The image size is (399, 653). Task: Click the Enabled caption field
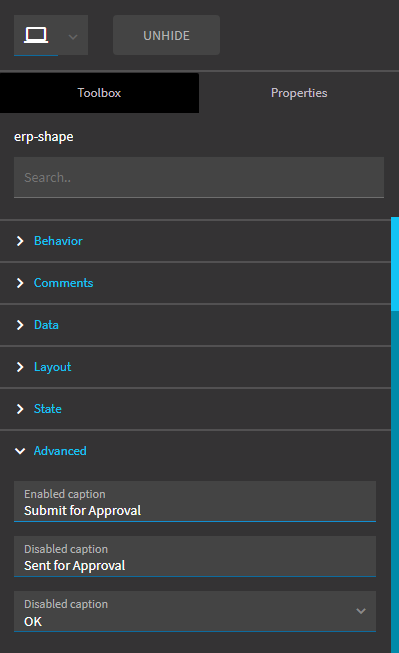pos(195,501)
